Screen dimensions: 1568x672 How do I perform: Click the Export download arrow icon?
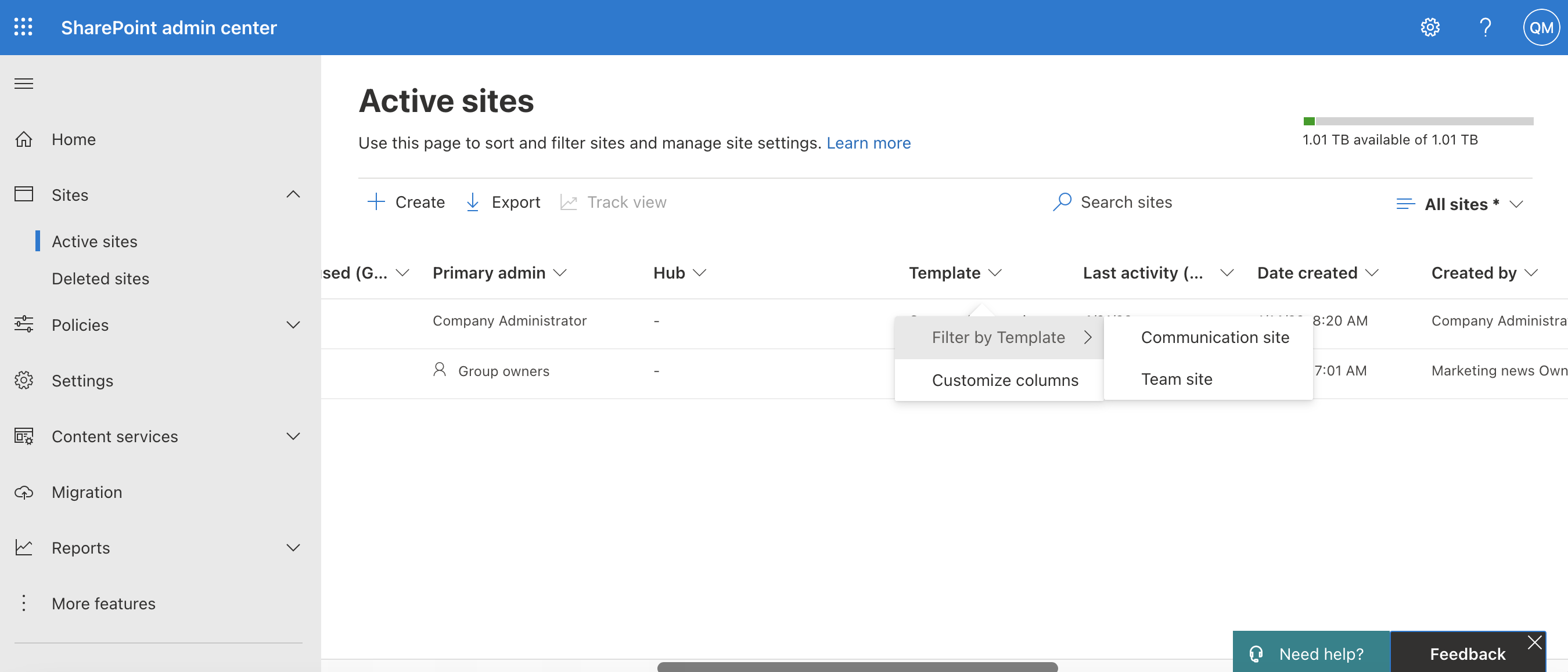(x=472, y=202)
